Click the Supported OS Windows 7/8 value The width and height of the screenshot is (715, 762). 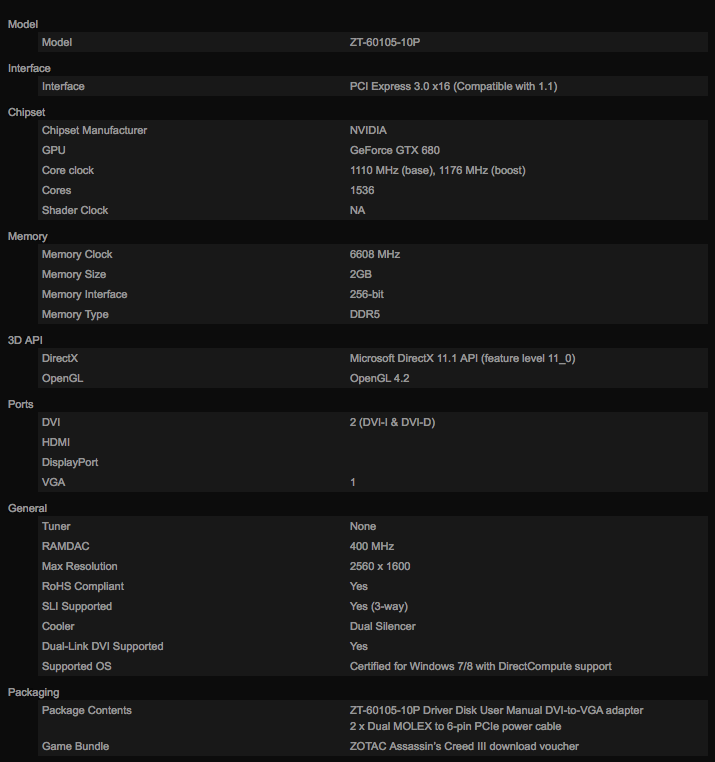[x=480, y=667]
